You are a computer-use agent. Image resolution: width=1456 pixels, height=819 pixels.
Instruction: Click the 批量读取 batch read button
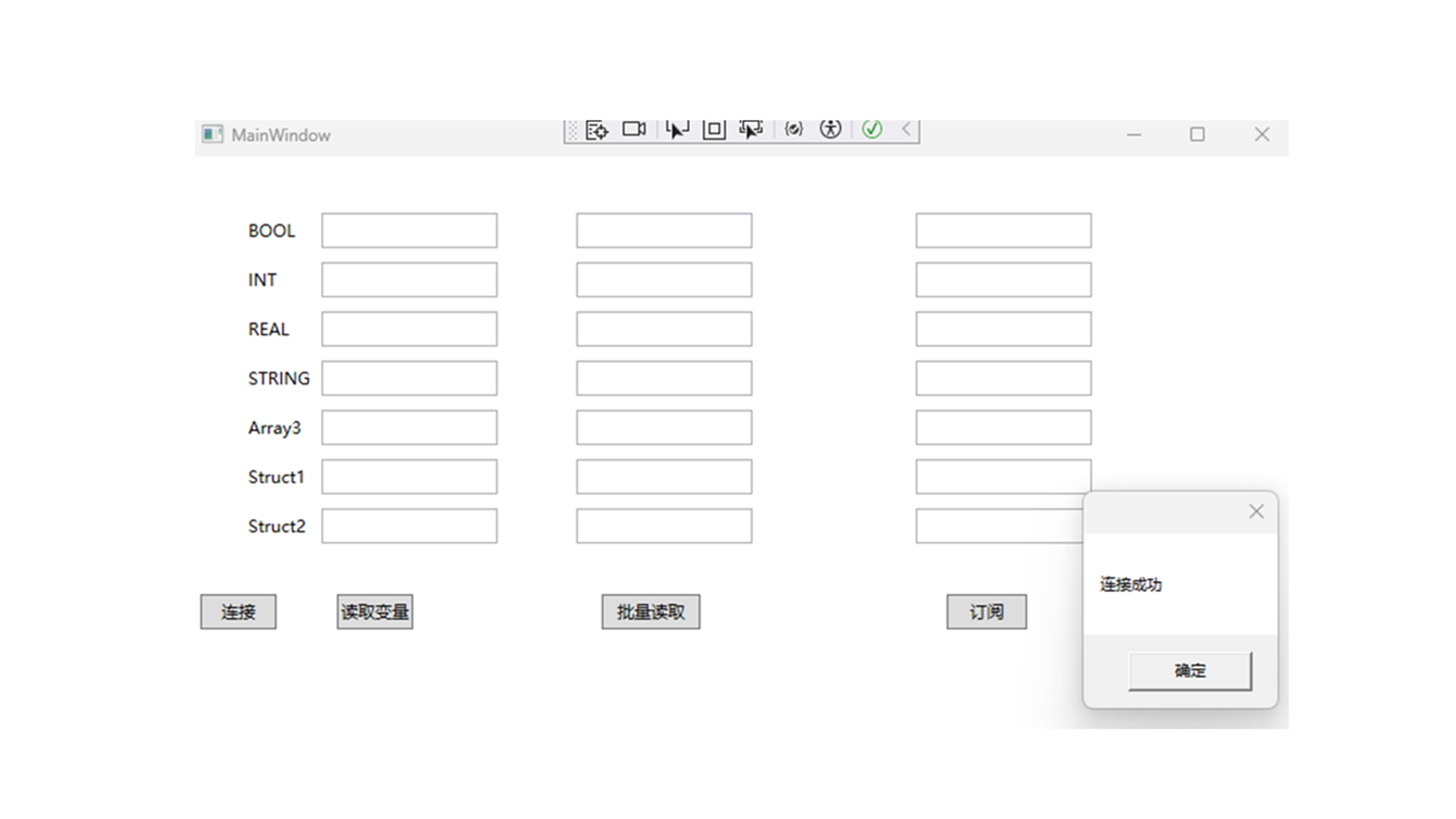click(651, 612)
